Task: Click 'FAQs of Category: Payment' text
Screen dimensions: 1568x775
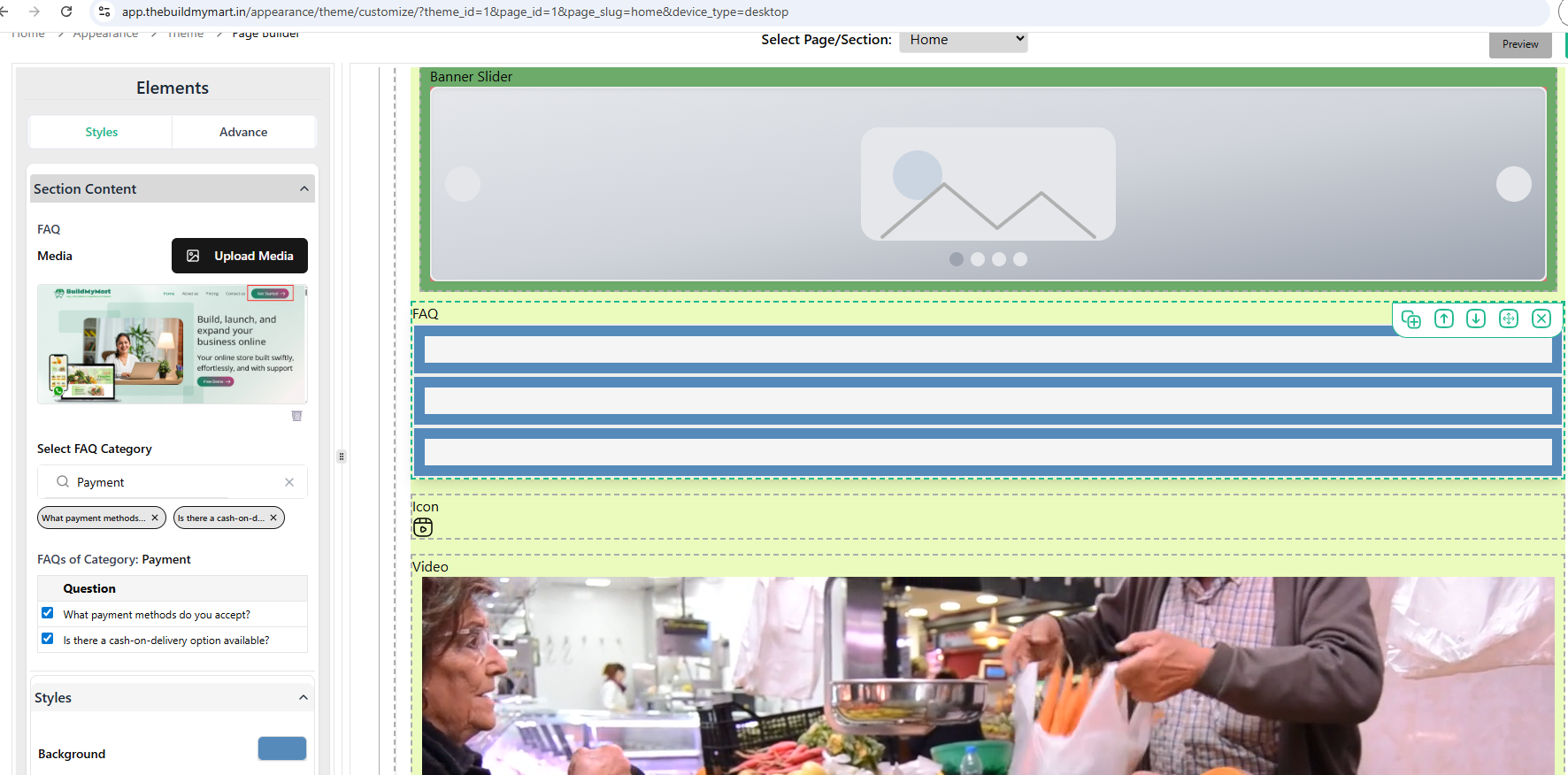Action: pos(114,559)
